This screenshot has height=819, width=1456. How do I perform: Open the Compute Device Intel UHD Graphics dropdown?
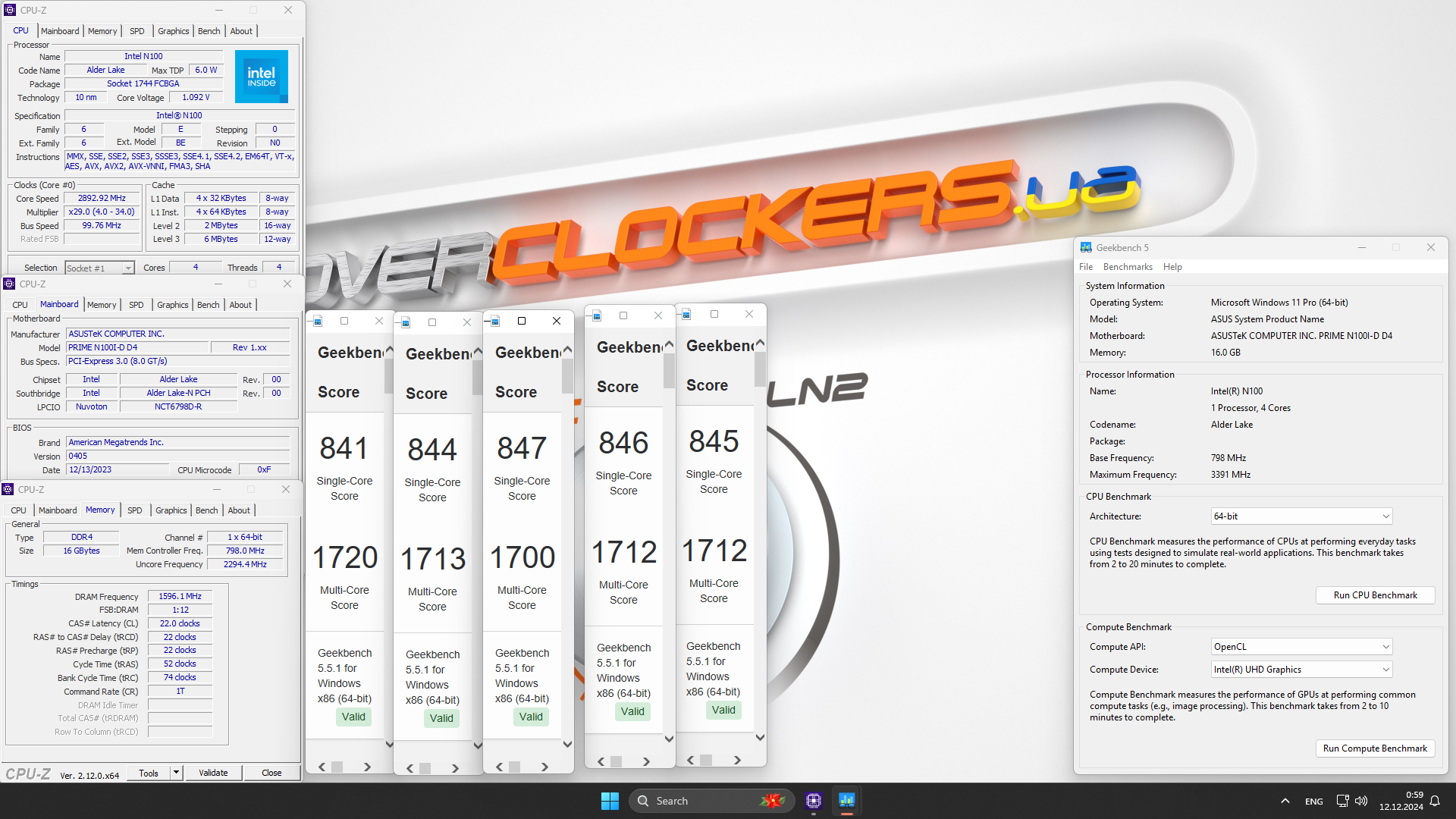[x=1301, y=670]
